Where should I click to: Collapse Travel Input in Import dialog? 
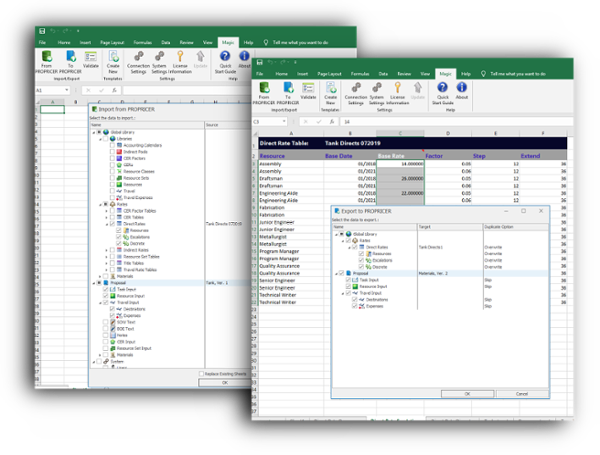(100, 302)
